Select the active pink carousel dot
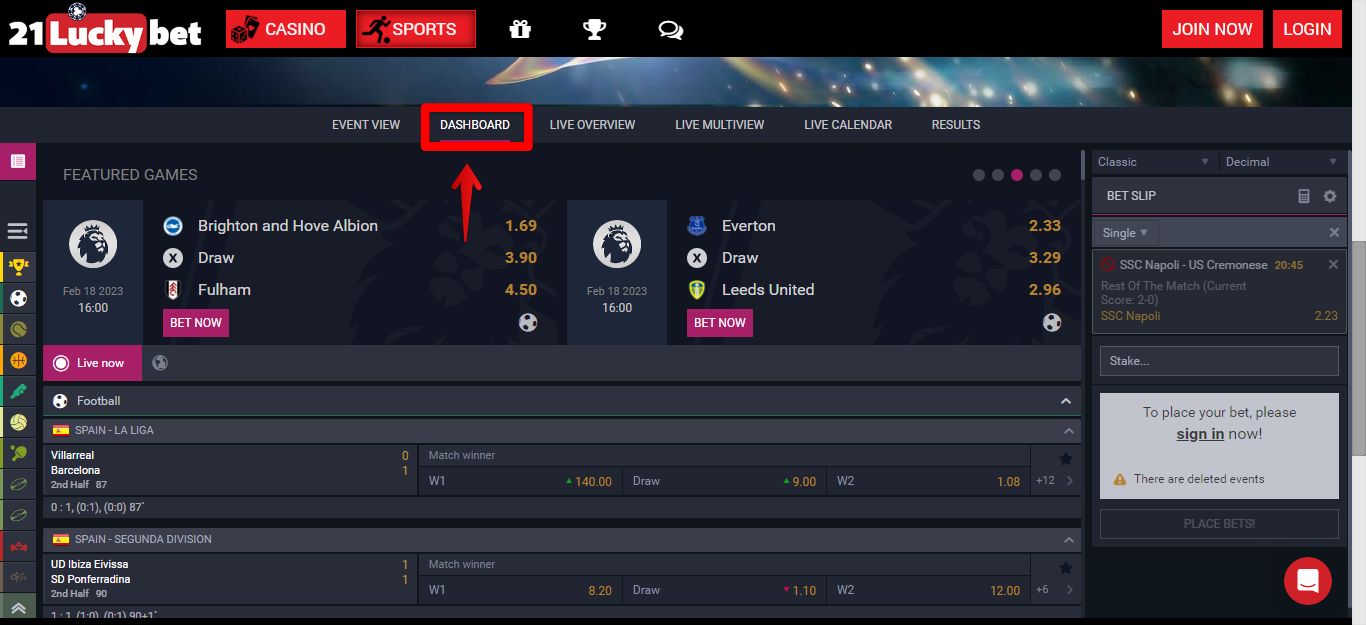 (x=1017, y=175)
